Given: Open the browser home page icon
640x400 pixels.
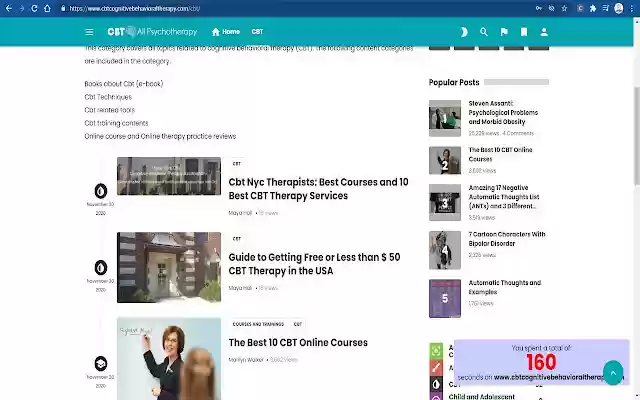Looking at the screenshot, I should 47,8.
